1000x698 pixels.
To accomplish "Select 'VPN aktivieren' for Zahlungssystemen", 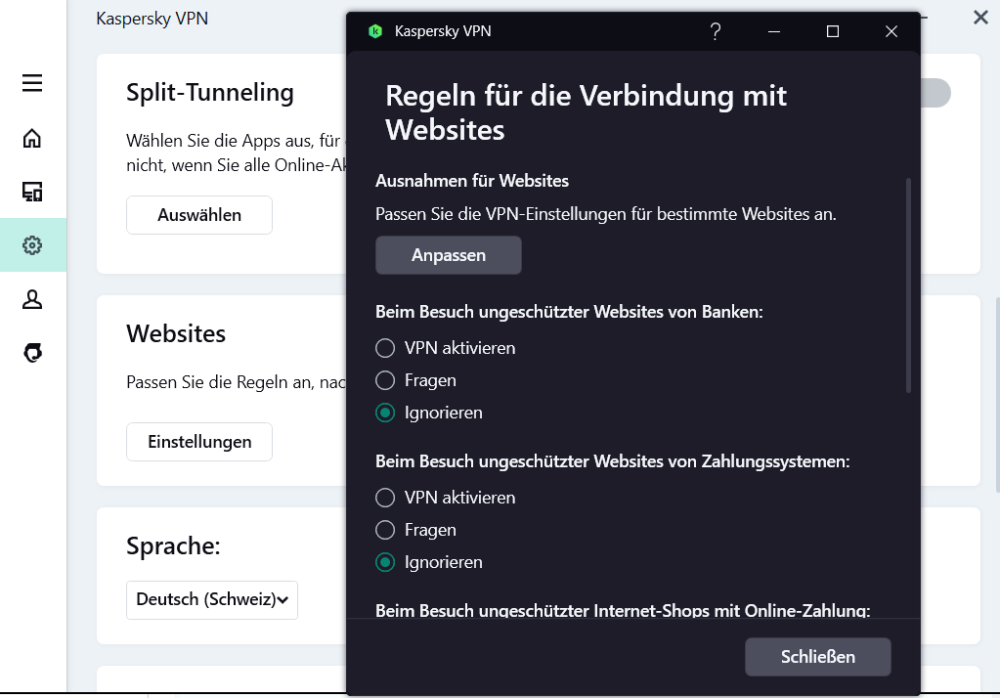I will (x=385, y=497).
